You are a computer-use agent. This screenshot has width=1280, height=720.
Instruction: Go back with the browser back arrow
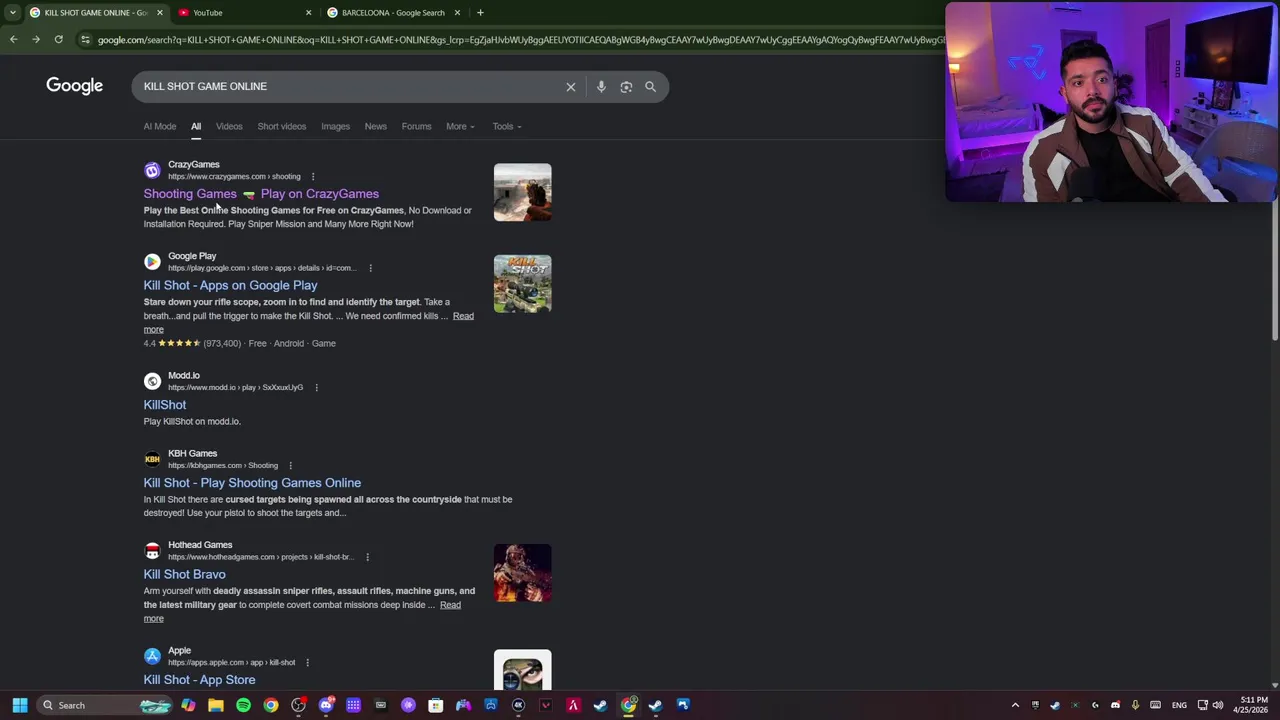click(x=13, y=40)
